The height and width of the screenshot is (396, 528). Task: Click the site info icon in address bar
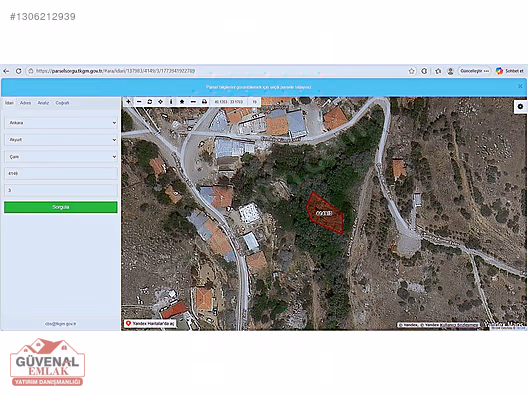tap(31, 71)
